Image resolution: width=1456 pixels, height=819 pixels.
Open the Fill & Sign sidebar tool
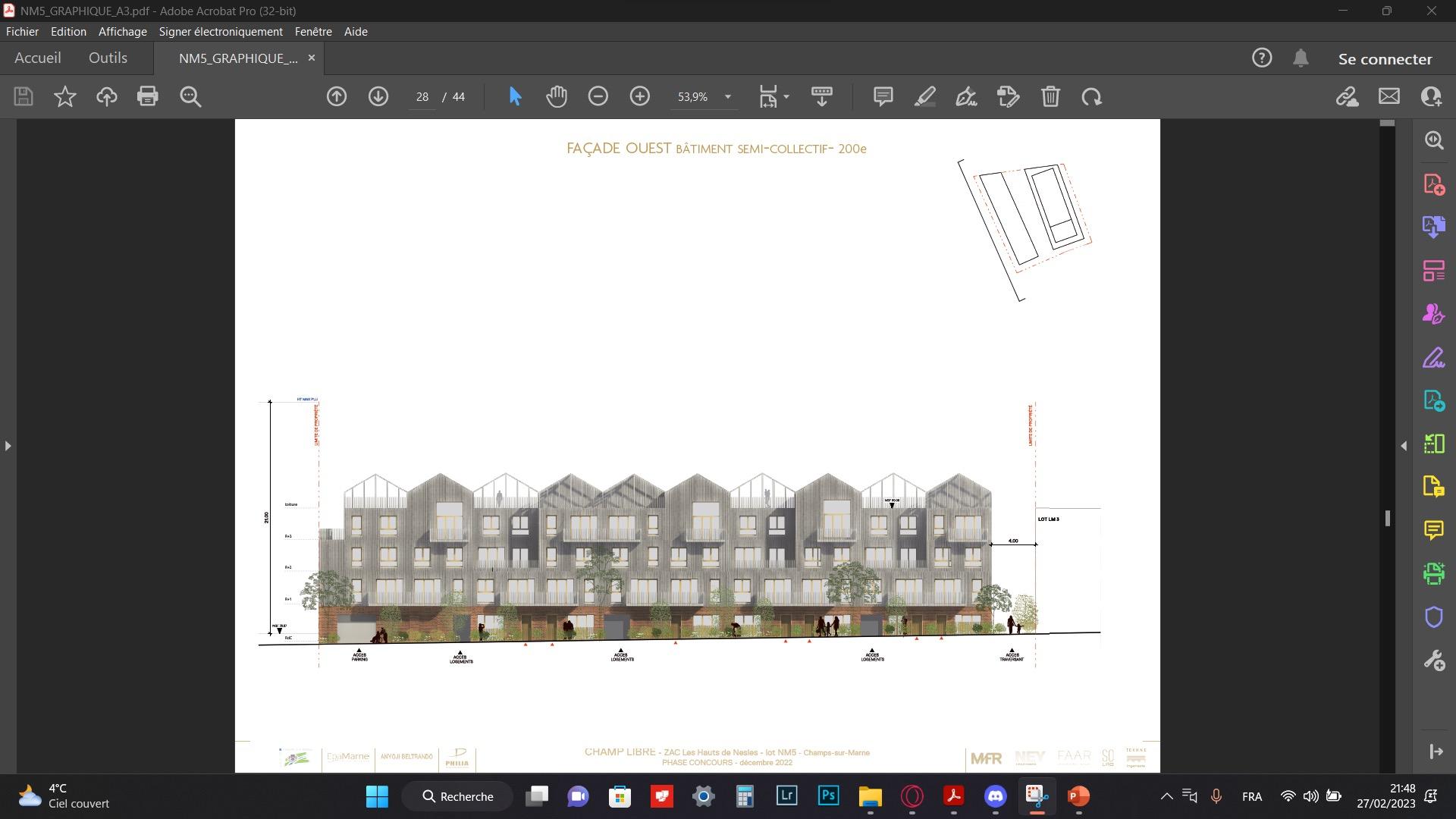(x=1434, y=357)
